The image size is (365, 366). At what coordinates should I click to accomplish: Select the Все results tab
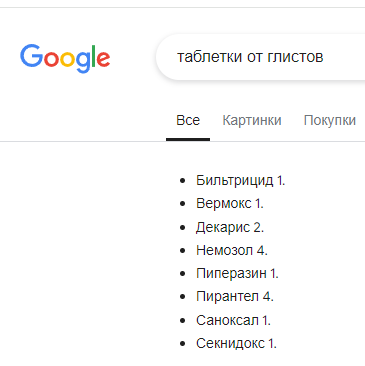(x=188, y=120)
